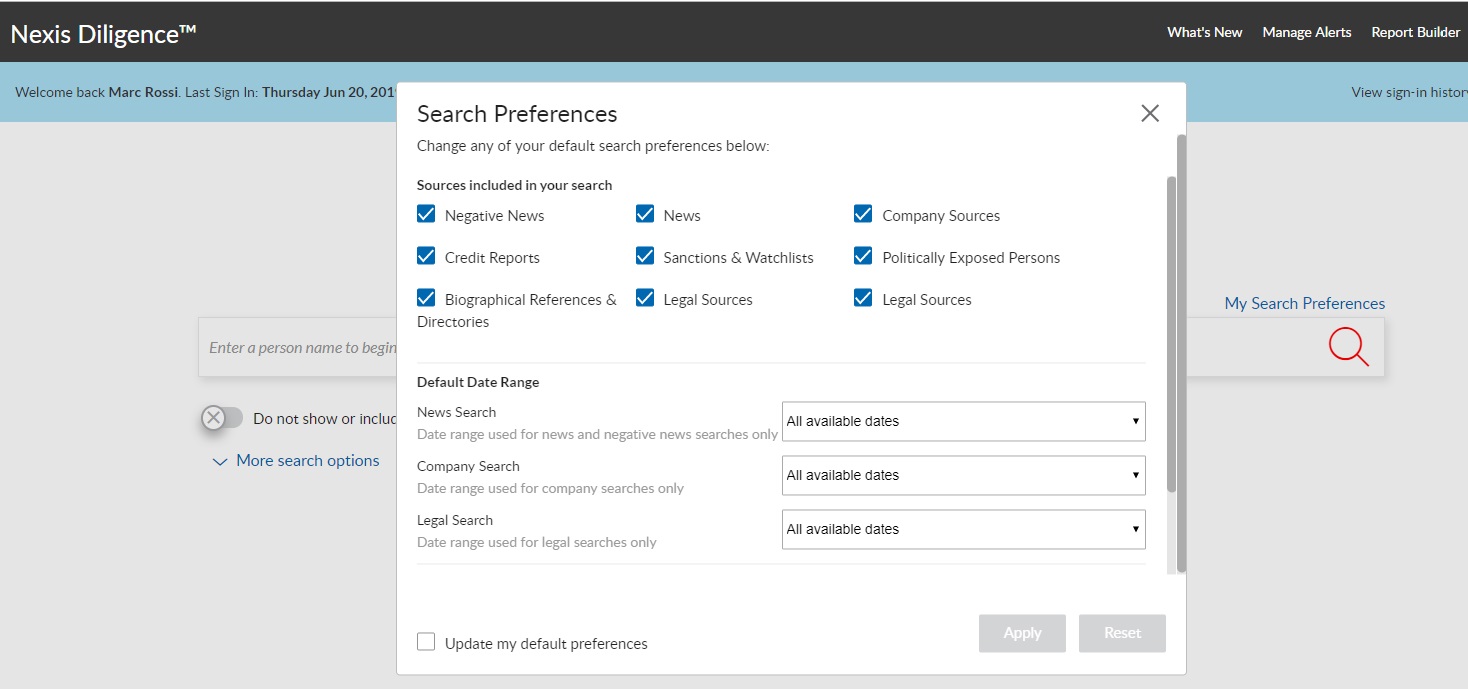Viewport: 1468px width, 689px height.
Task: Uncheck the News source checkbox
Action: (x=645, y=214)
